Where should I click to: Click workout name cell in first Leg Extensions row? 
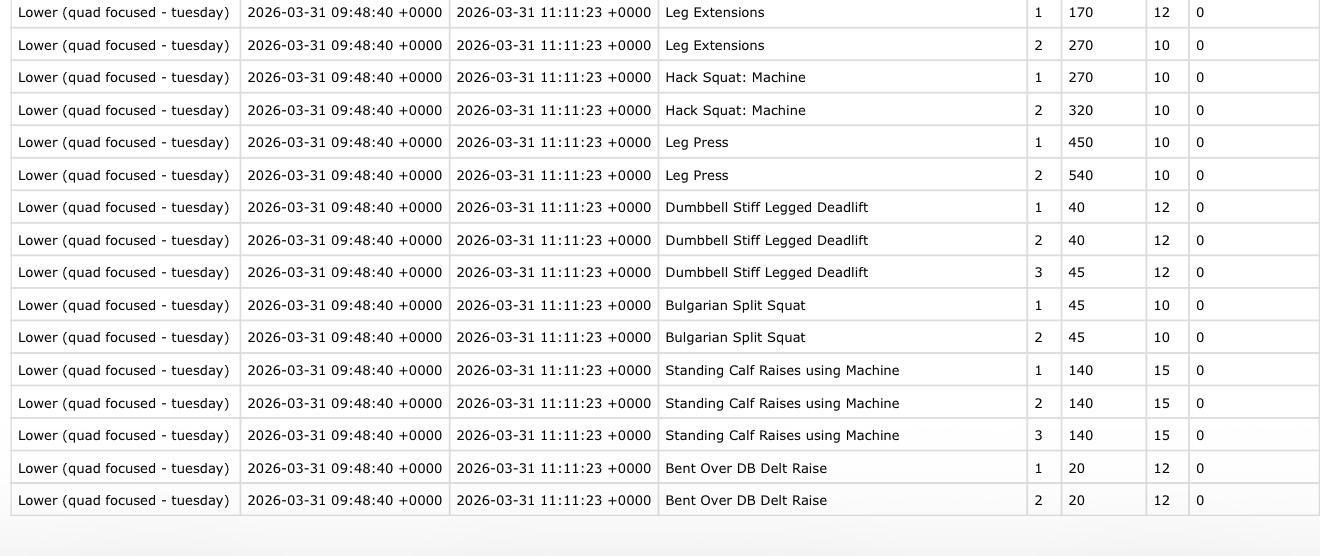(124, 13)
